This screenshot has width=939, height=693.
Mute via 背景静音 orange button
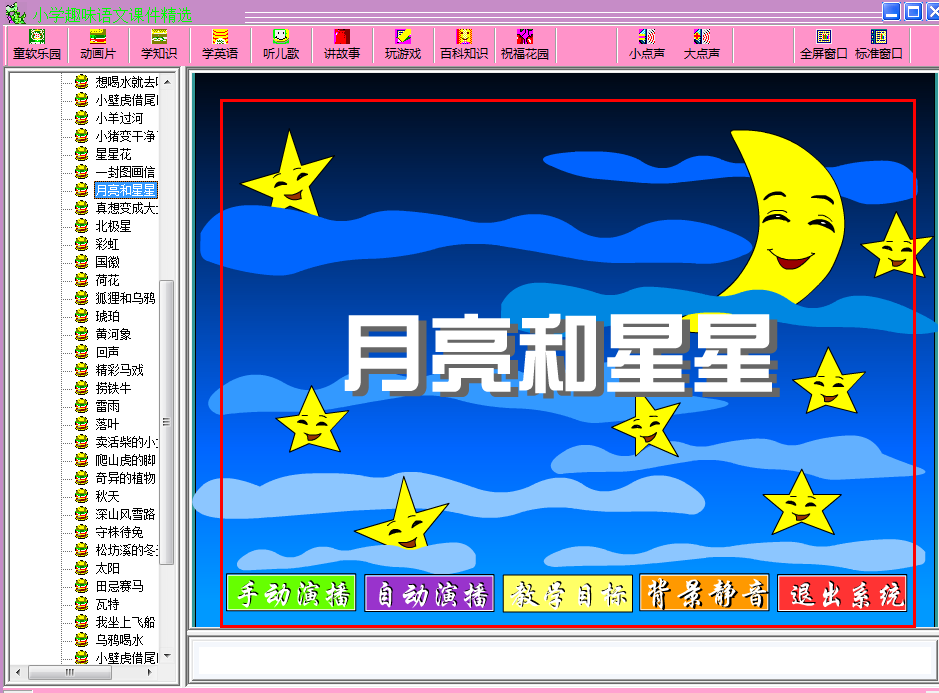[705, 593]
